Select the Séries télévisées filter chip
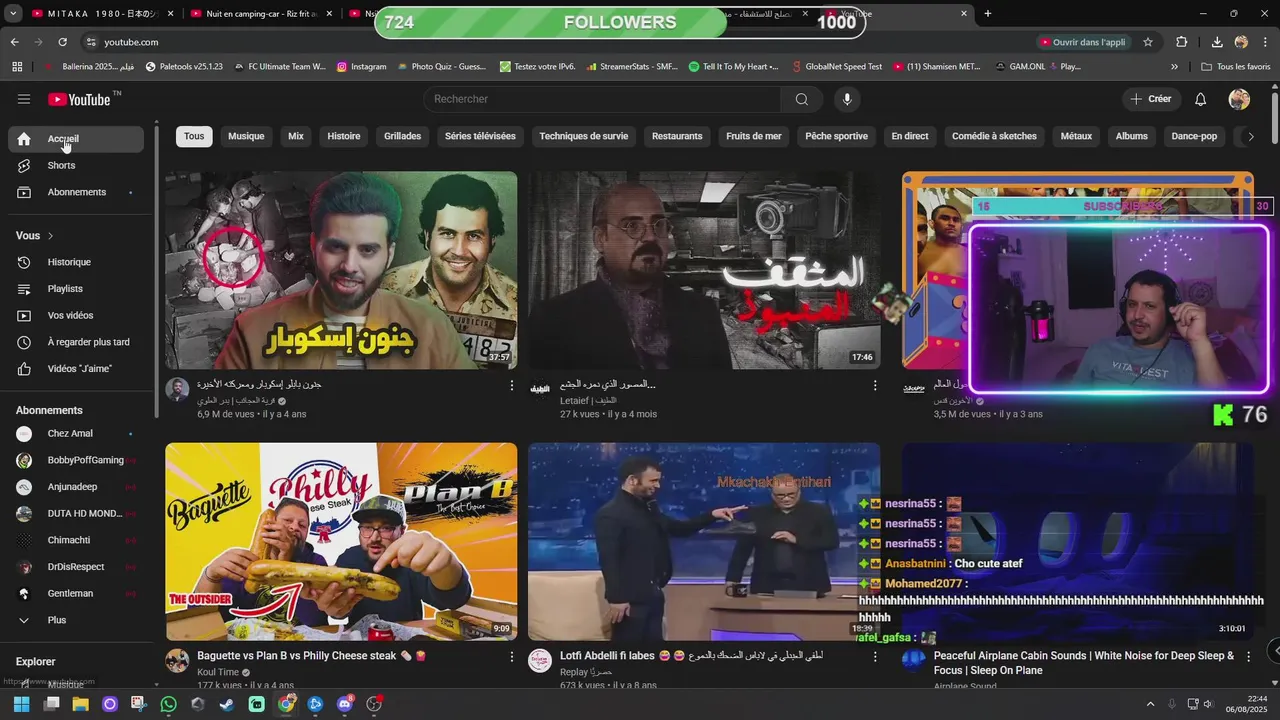1280x720 pixels. pyautogui.click(x=480, y=137)
